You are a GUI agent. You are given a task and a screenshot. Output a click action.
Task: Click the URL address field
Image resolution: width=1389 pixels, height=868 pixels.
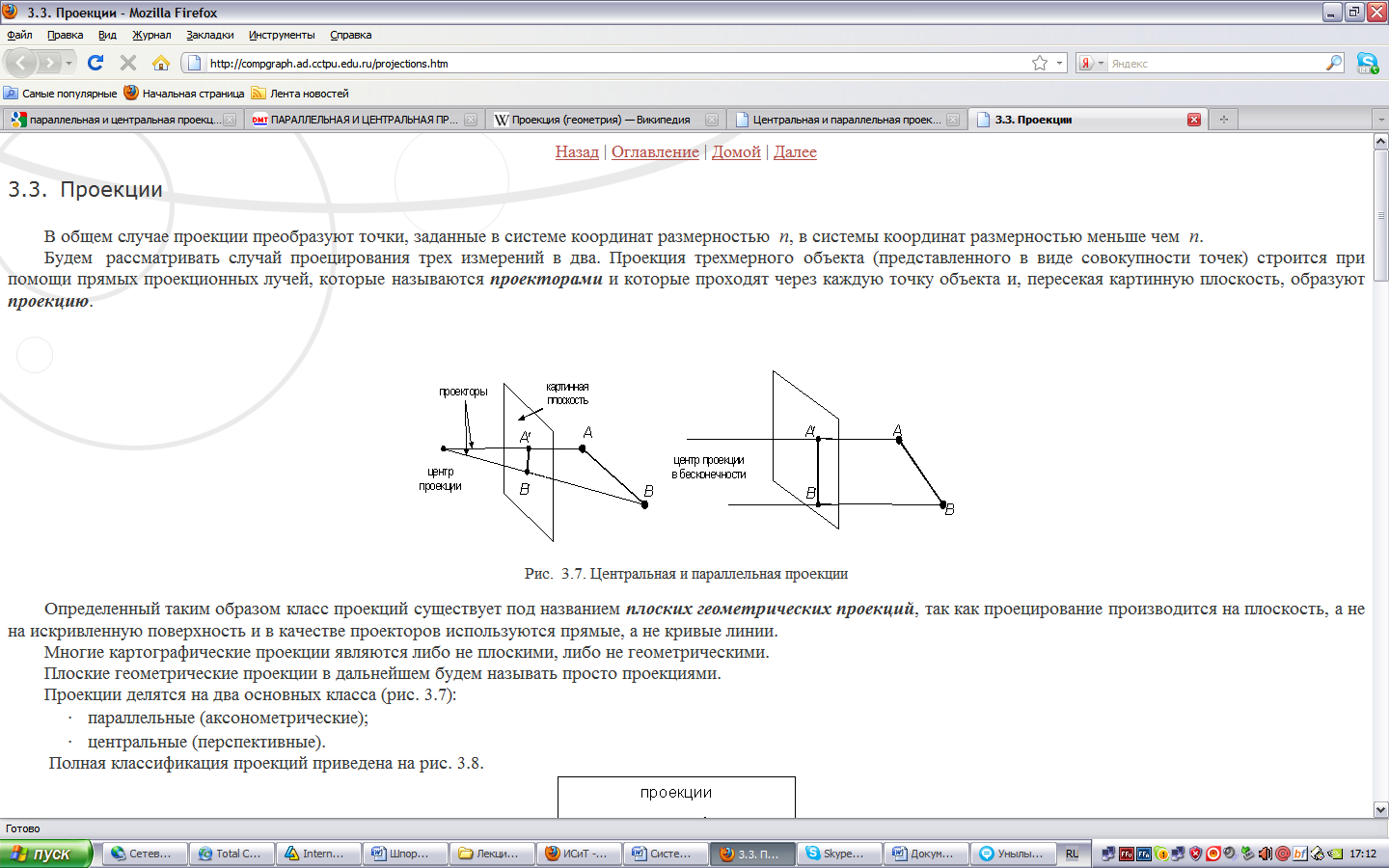point(617,63)
